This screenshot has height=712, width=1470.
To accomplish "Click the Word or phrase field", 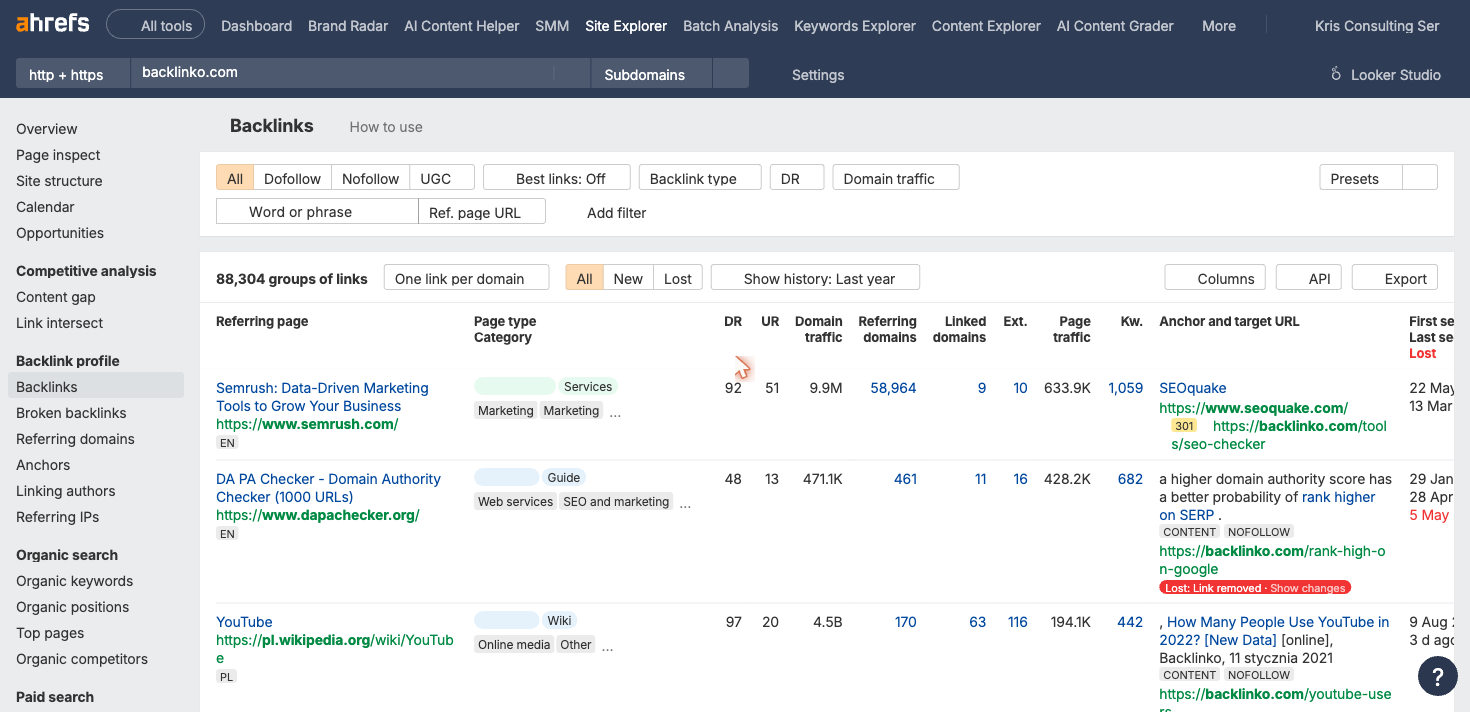I will [317, 212].
